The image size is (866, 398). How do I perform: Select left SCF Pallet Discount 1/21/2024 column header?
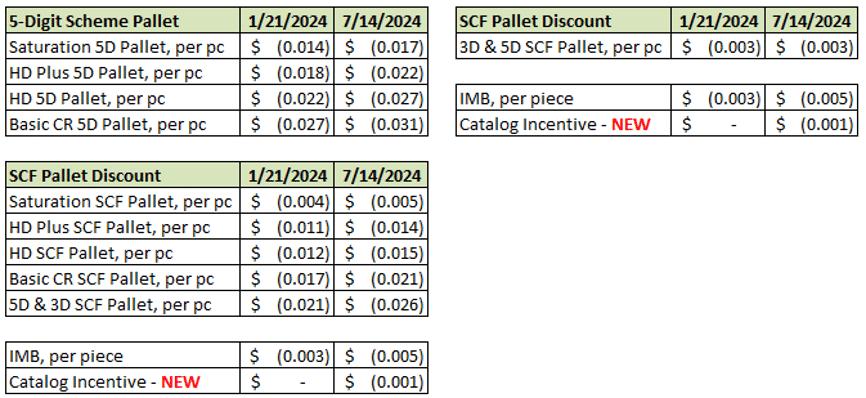[x=287, y=176]
